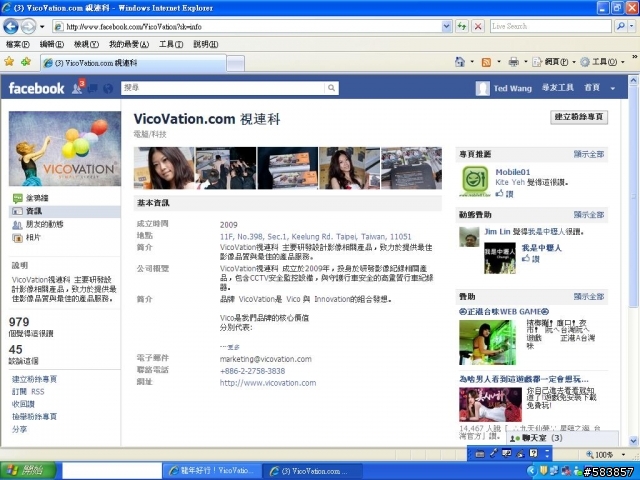The image size is (640, 480).
Task: Click the Print icon in command bar
Action: (x=513, y=62)
